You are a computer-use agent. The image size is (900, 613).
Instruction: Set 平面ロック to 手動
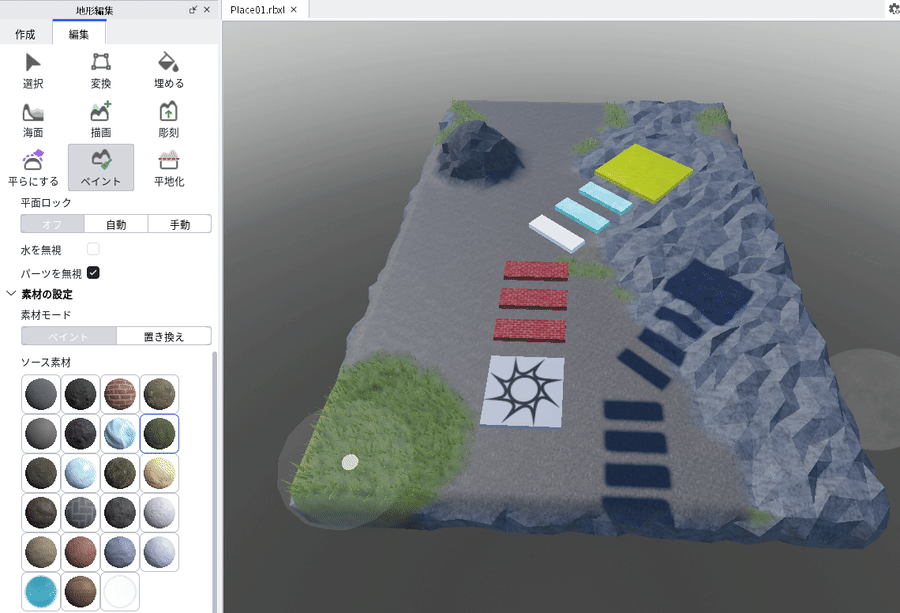180,224
